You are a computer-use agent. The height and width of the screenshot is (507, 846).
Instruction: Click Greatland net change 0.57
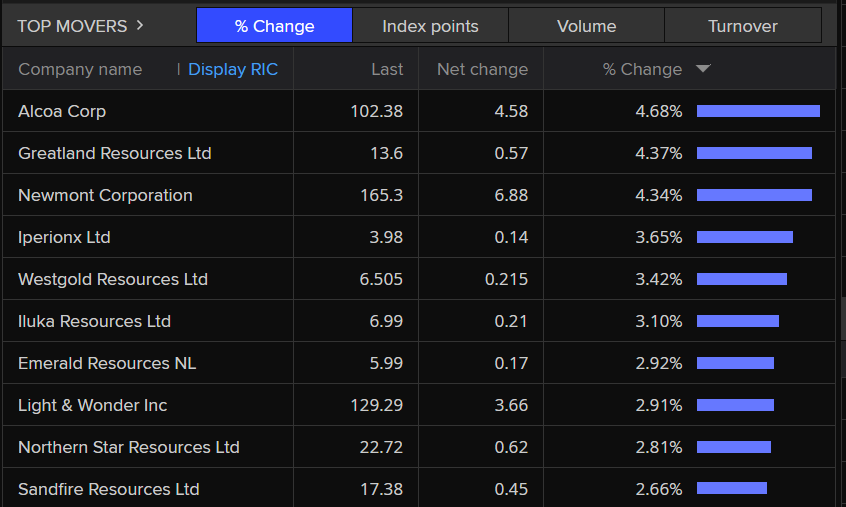click(x=511, y=153)
